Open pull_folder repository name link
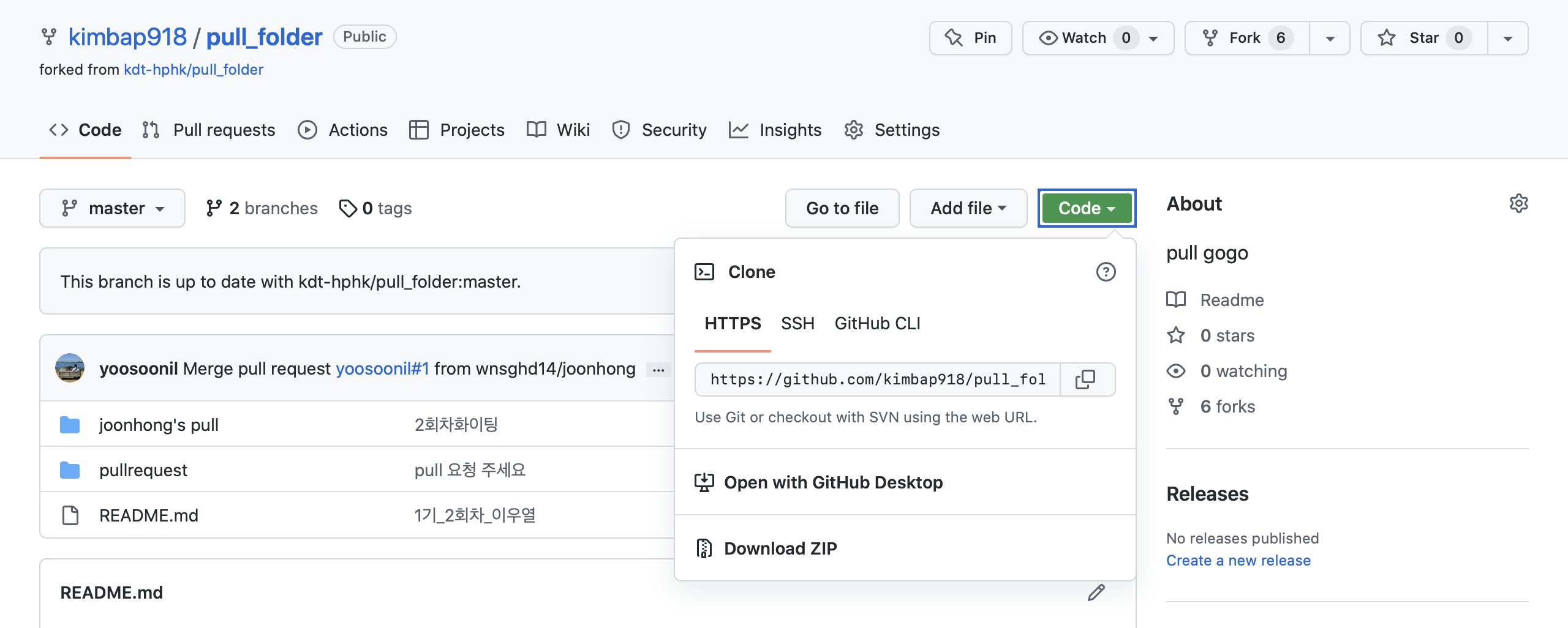Viewport: 1568px width, 628px height. 264,37
